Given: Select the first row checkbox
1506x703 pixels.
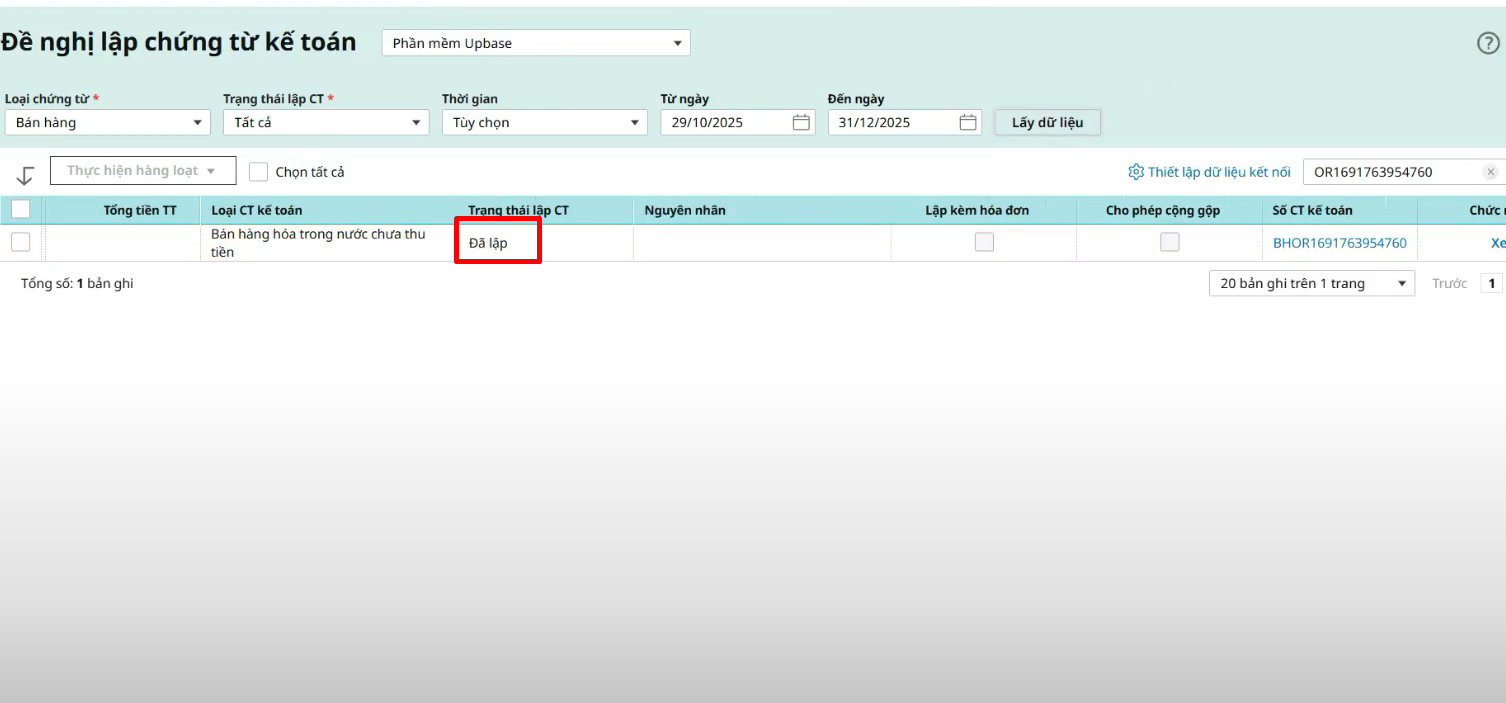Looking at the screenshot, I should (x=20, y=242).
